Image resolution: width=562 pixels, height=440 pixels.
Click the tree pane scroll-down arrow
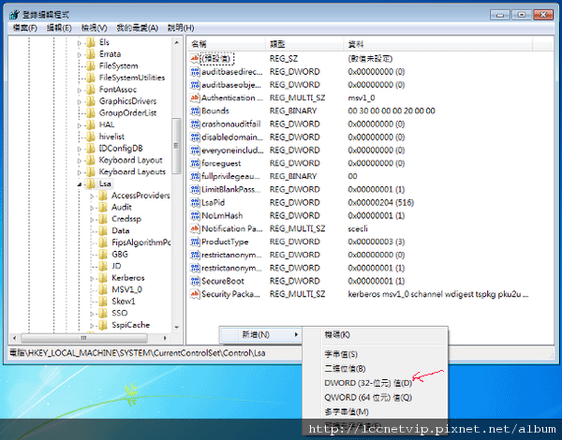click(177, 327)
